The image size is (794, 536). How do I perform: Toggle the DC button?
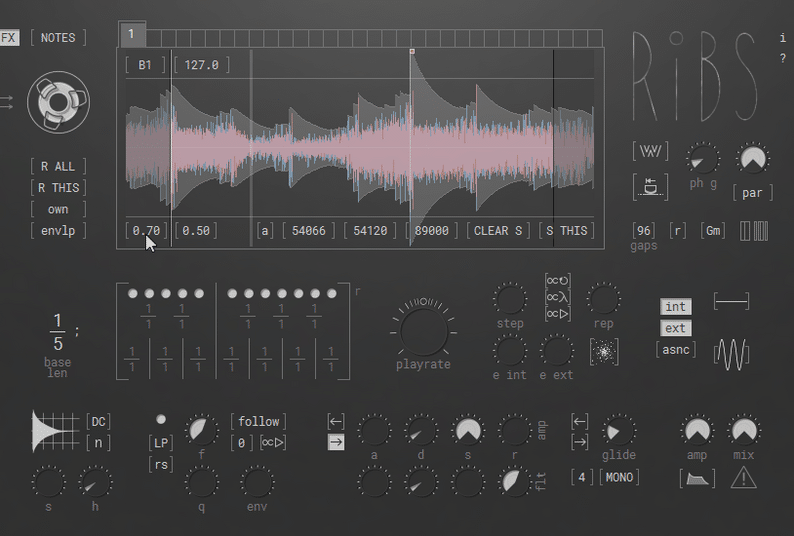[99, 422]
